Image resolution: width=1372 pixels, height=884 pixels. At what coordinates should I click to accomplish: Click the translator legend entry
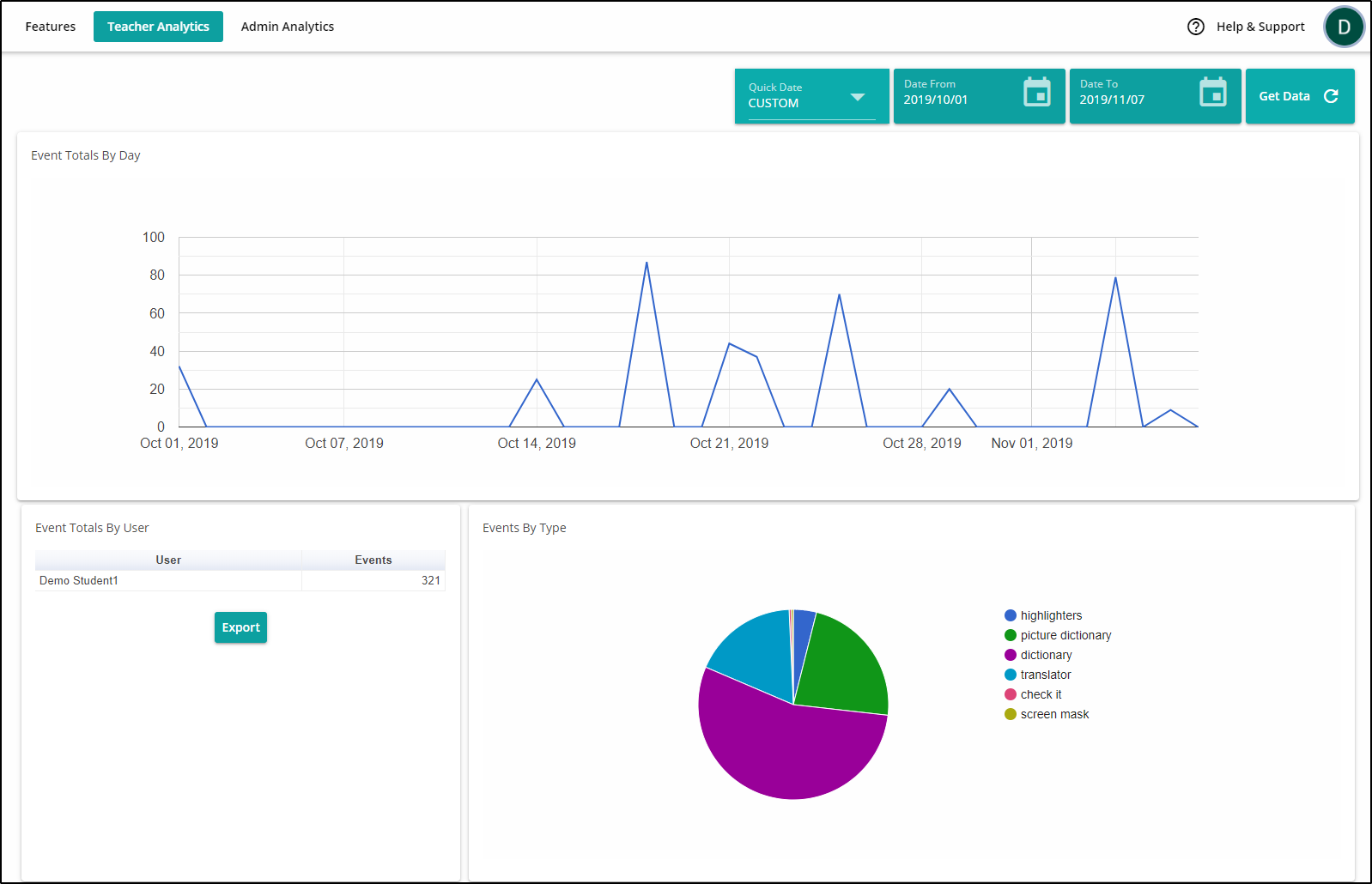[1038, 675]
